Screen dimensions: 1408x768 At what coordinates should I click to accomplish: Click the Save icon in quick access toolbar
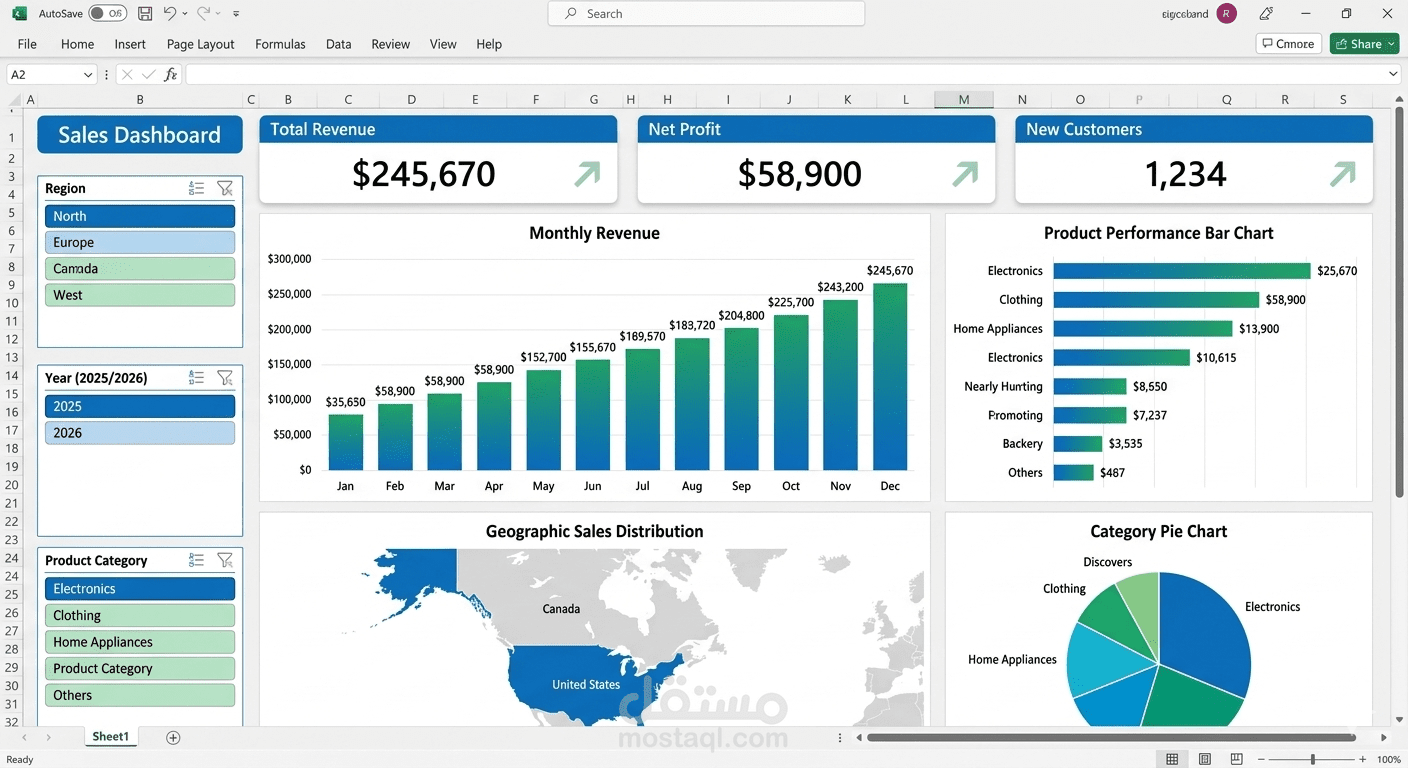(145, 14)
